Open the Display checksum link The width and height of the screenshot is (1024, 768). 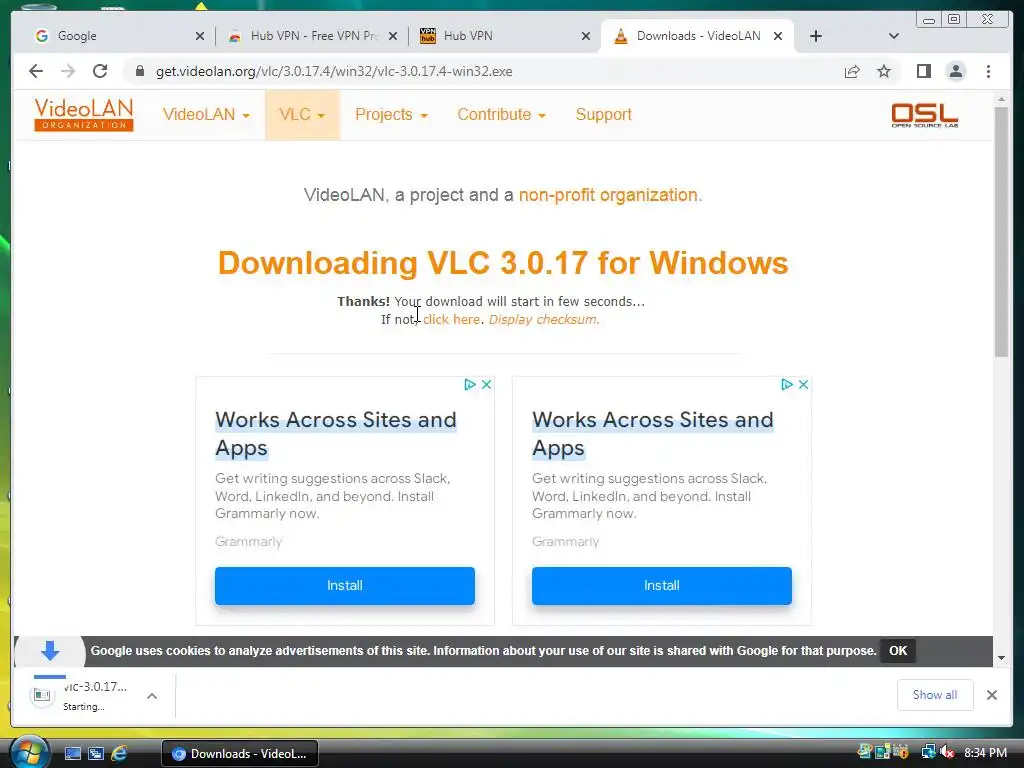click(543, 319)
